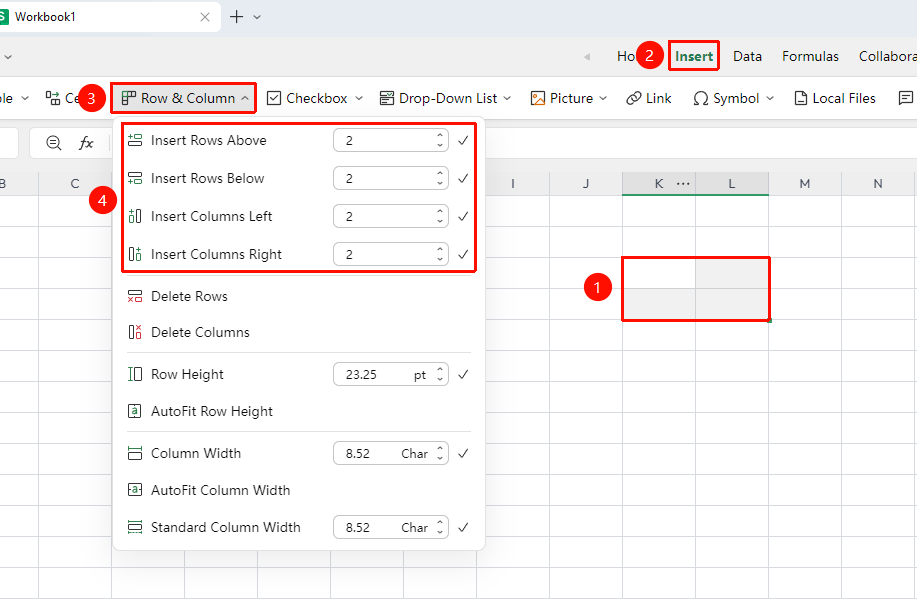The height and width of the screenshot is (599, 917).
Task: Click the Insert Rows Below icon
Action: coord(135,178)
